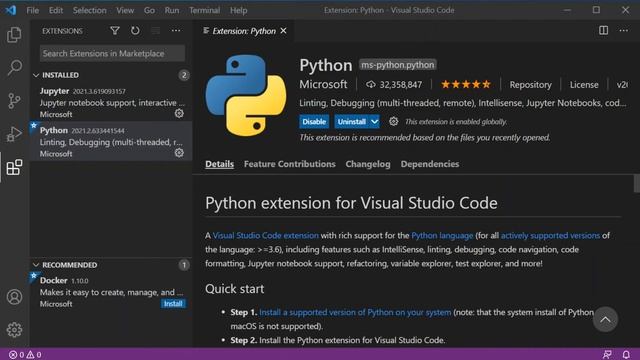
Task: Open the Go menu
Action: (x=149, y=10)
